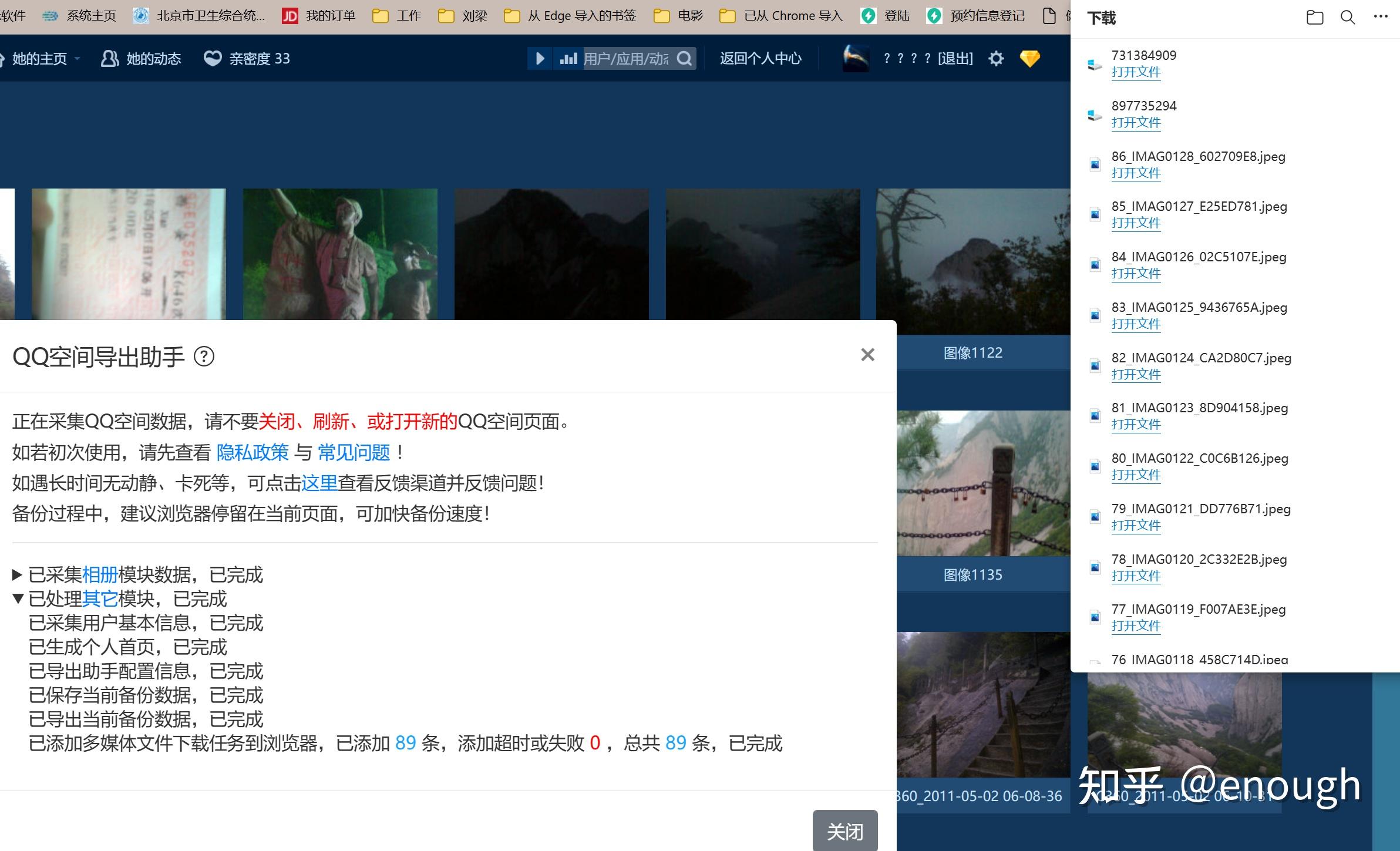This screenshot has width=1400, height=851.
Task: Open the 常见问题 link
Action: [x=354, y=452]
